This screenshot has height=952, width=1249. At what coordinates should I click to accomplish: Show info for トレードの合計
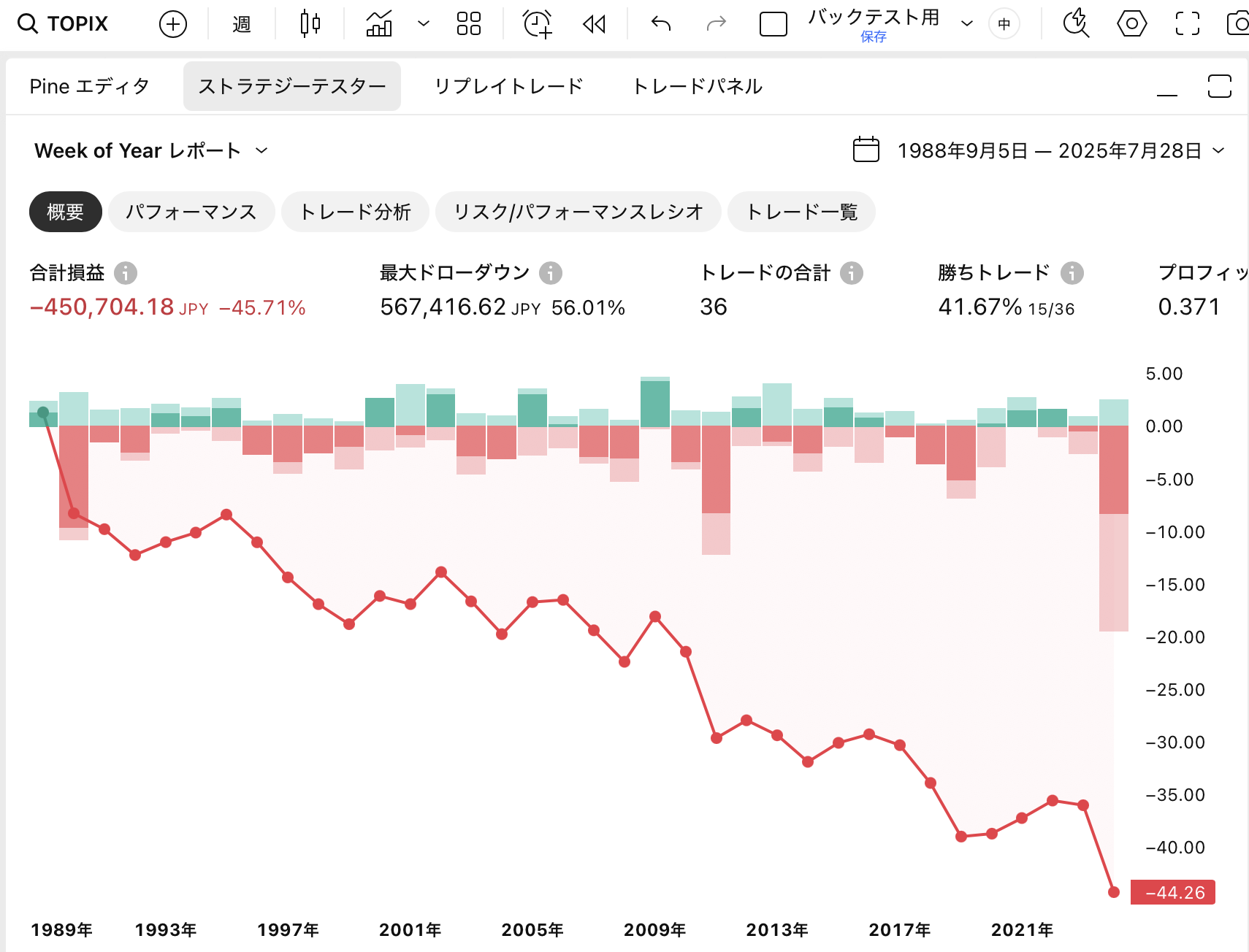pos(852,273)
